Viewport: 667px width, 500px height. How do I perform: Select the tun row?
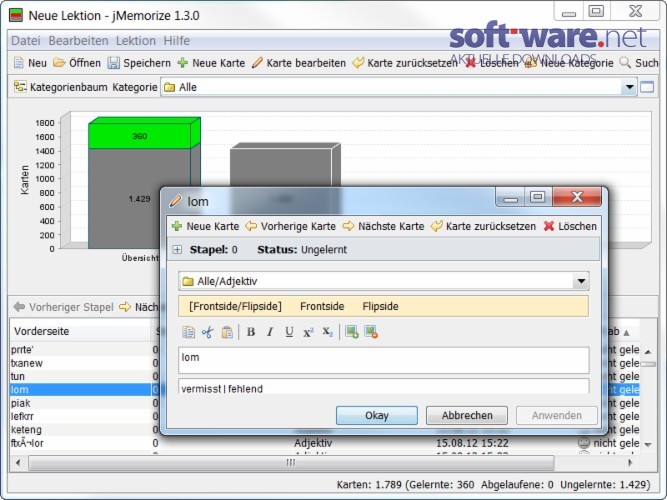pyautogui.click(x=81, y=376)
